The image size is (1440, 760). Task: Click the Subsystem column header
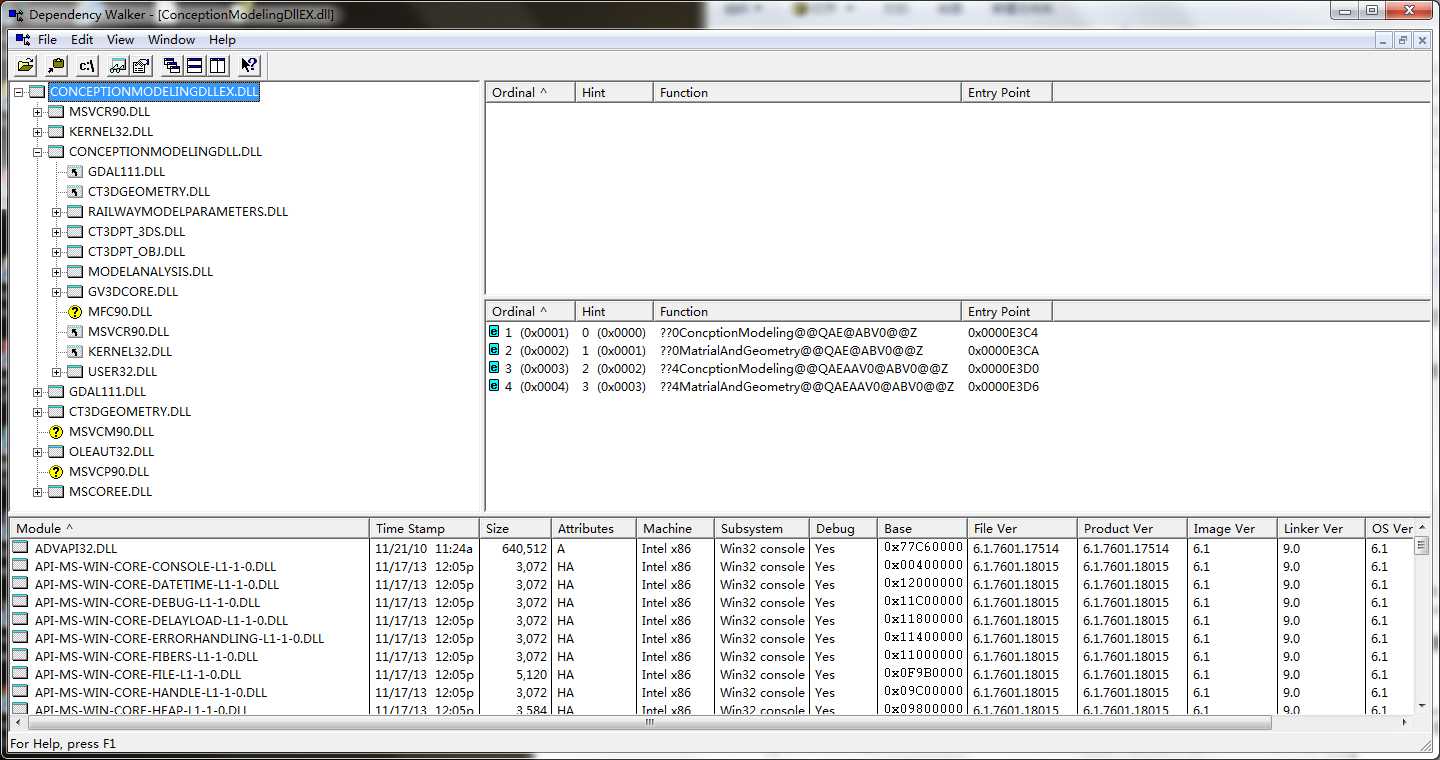point(761,528)
